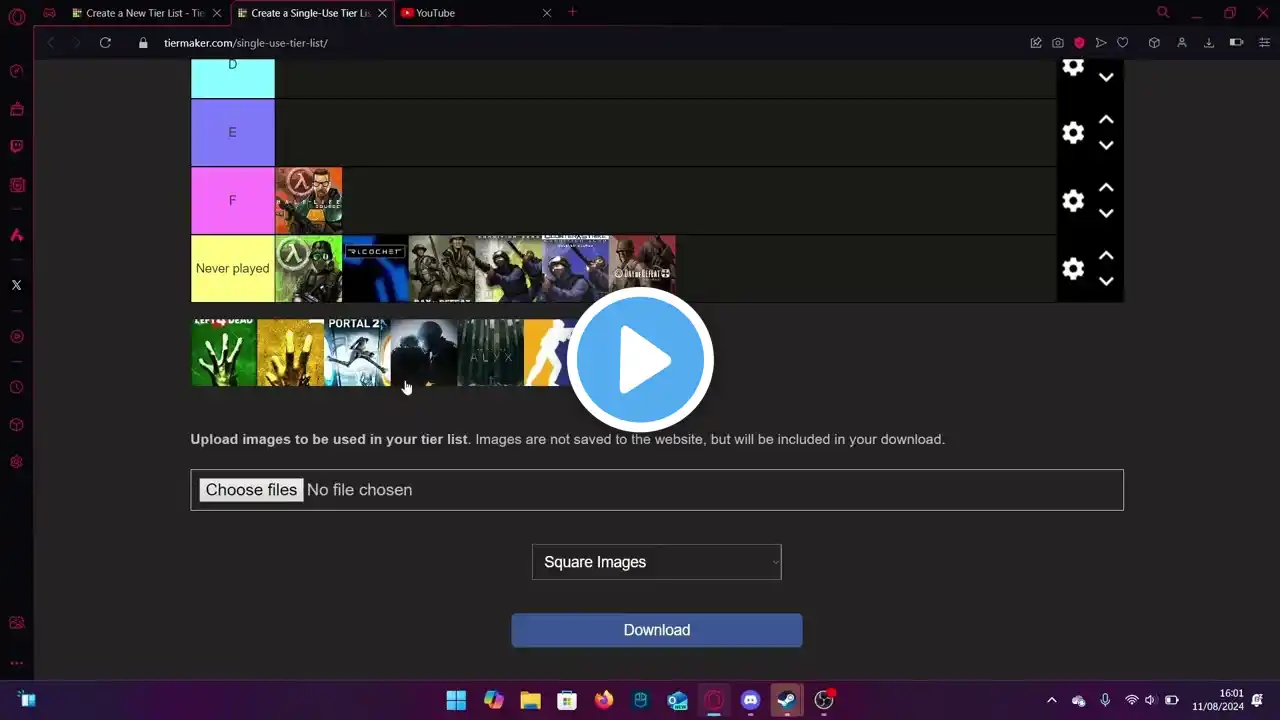Move the E tier row up
This screenshot has height=720, width=1280.
coord(1106,120)
